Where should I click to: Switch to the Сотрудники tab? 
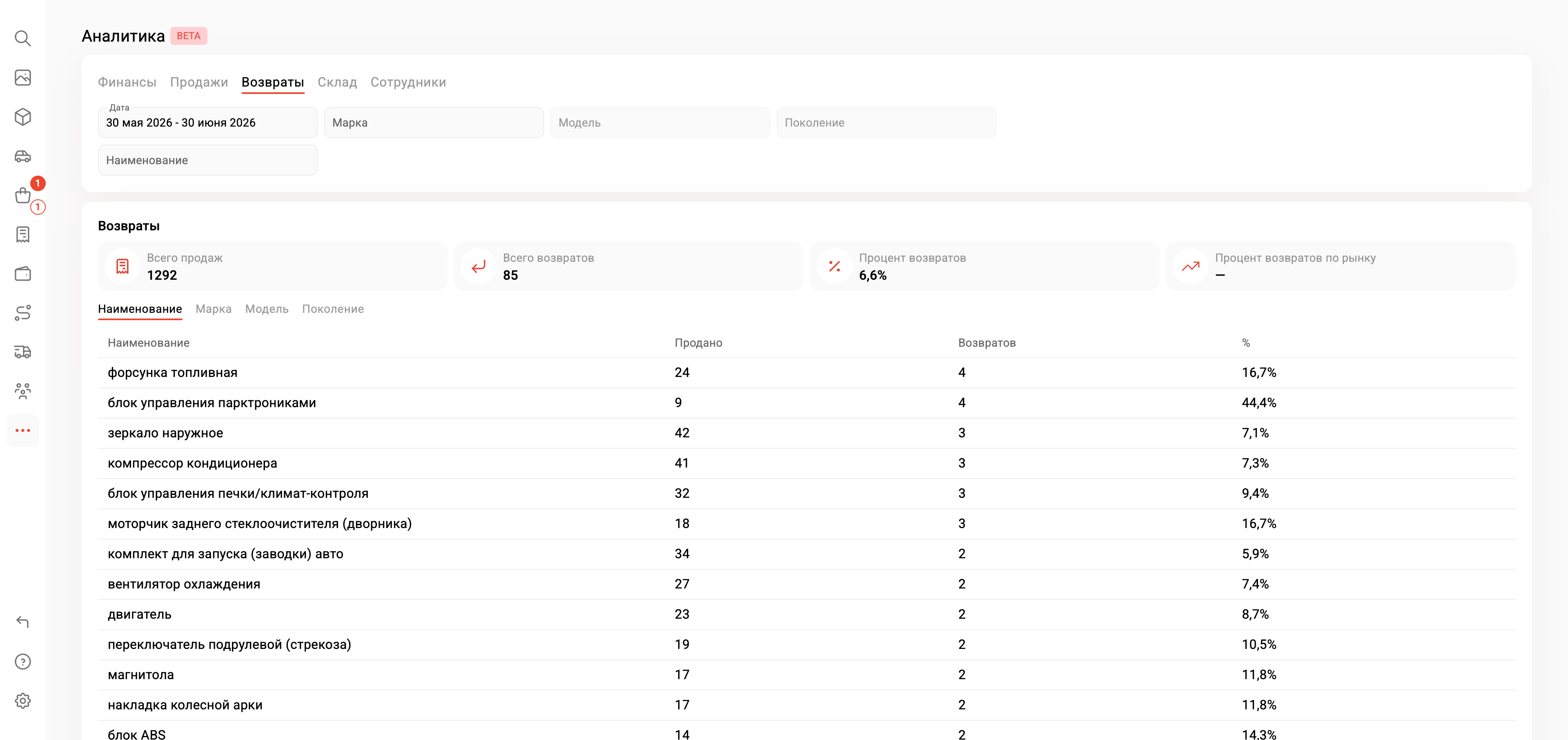408,82
